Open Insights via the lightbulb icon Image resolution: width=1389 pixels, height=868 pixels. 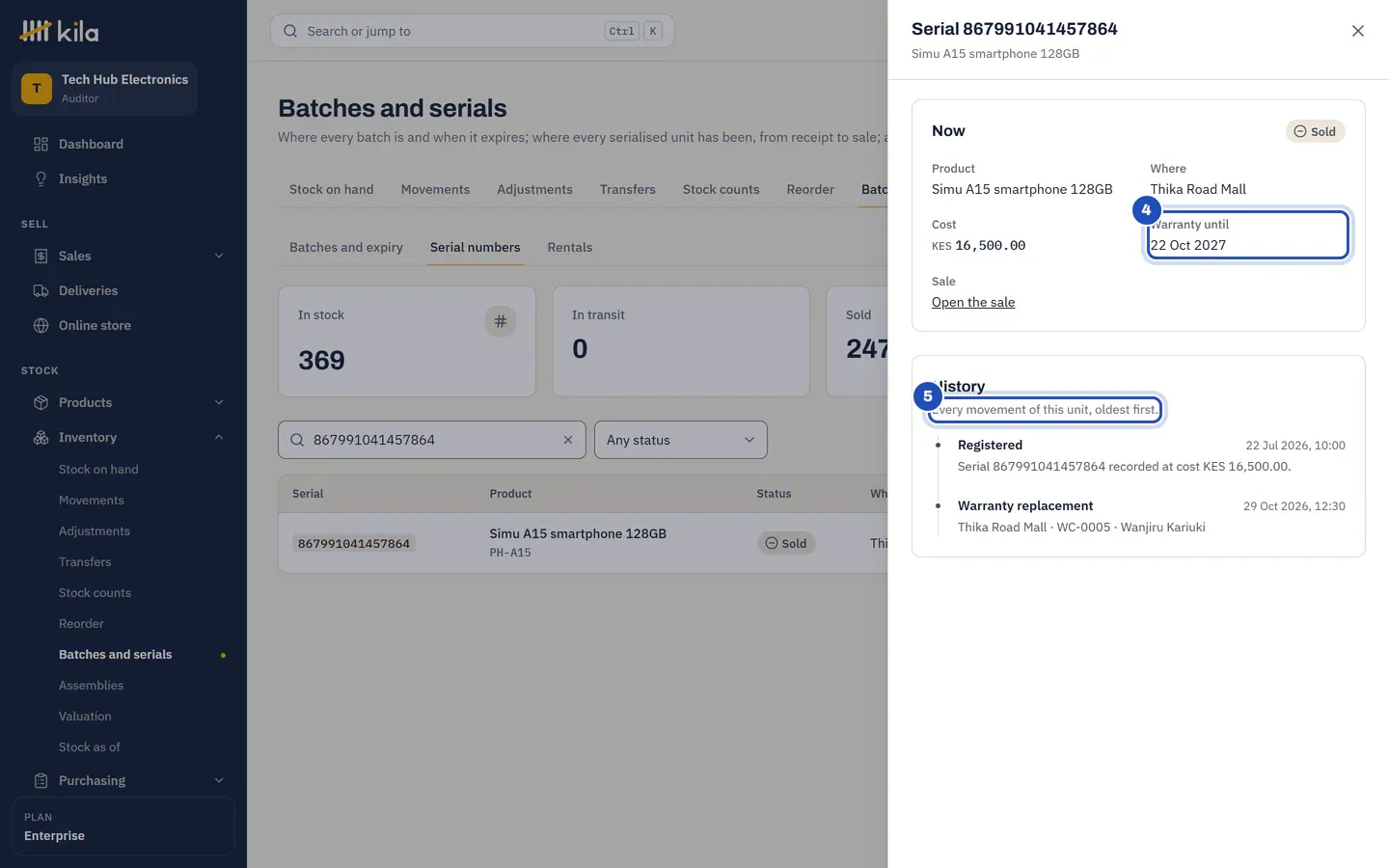41,178
